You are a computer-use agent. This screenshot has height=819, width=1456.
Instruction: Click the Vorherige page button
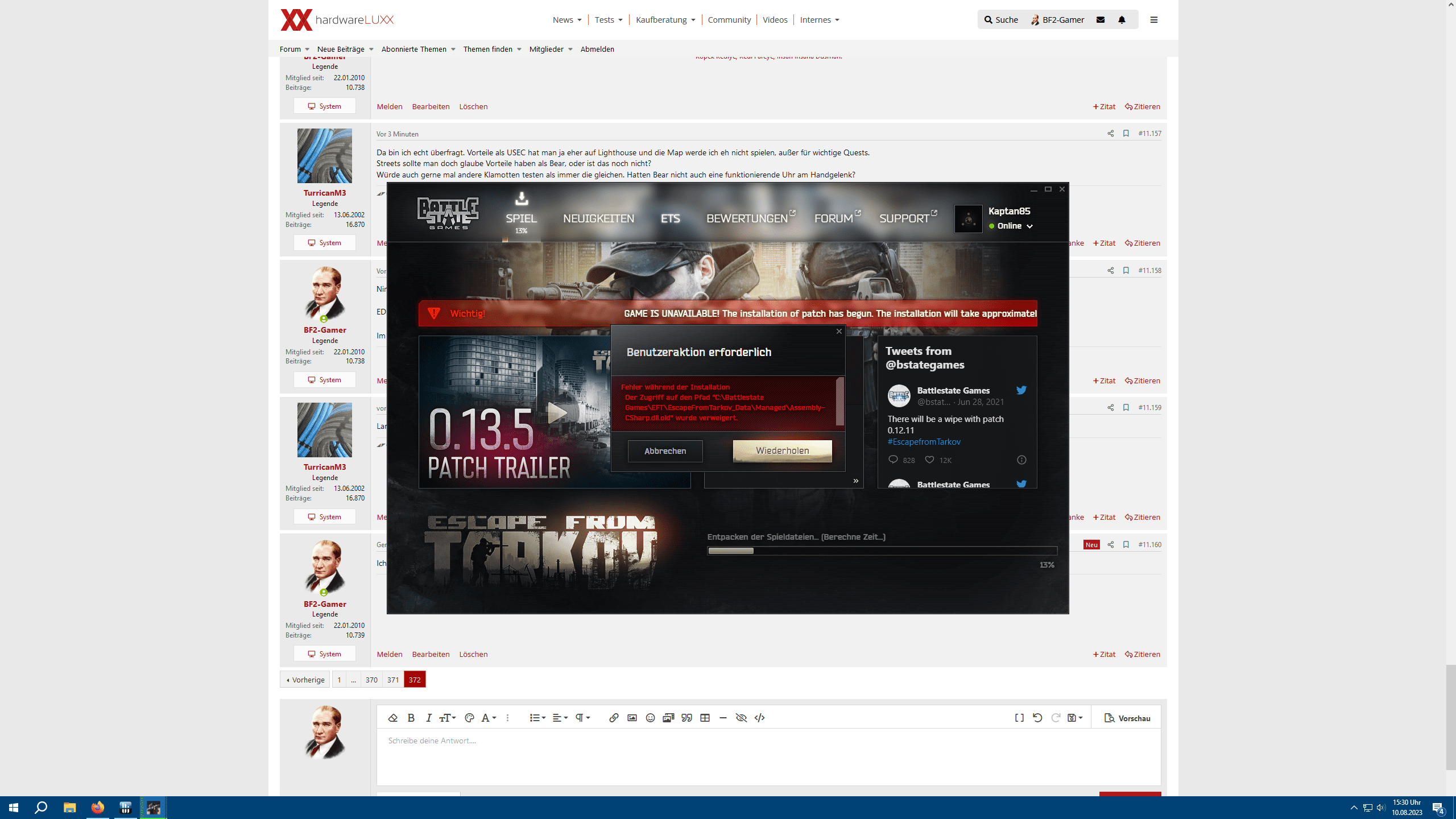pyautogui.click(x=305, y=679)
